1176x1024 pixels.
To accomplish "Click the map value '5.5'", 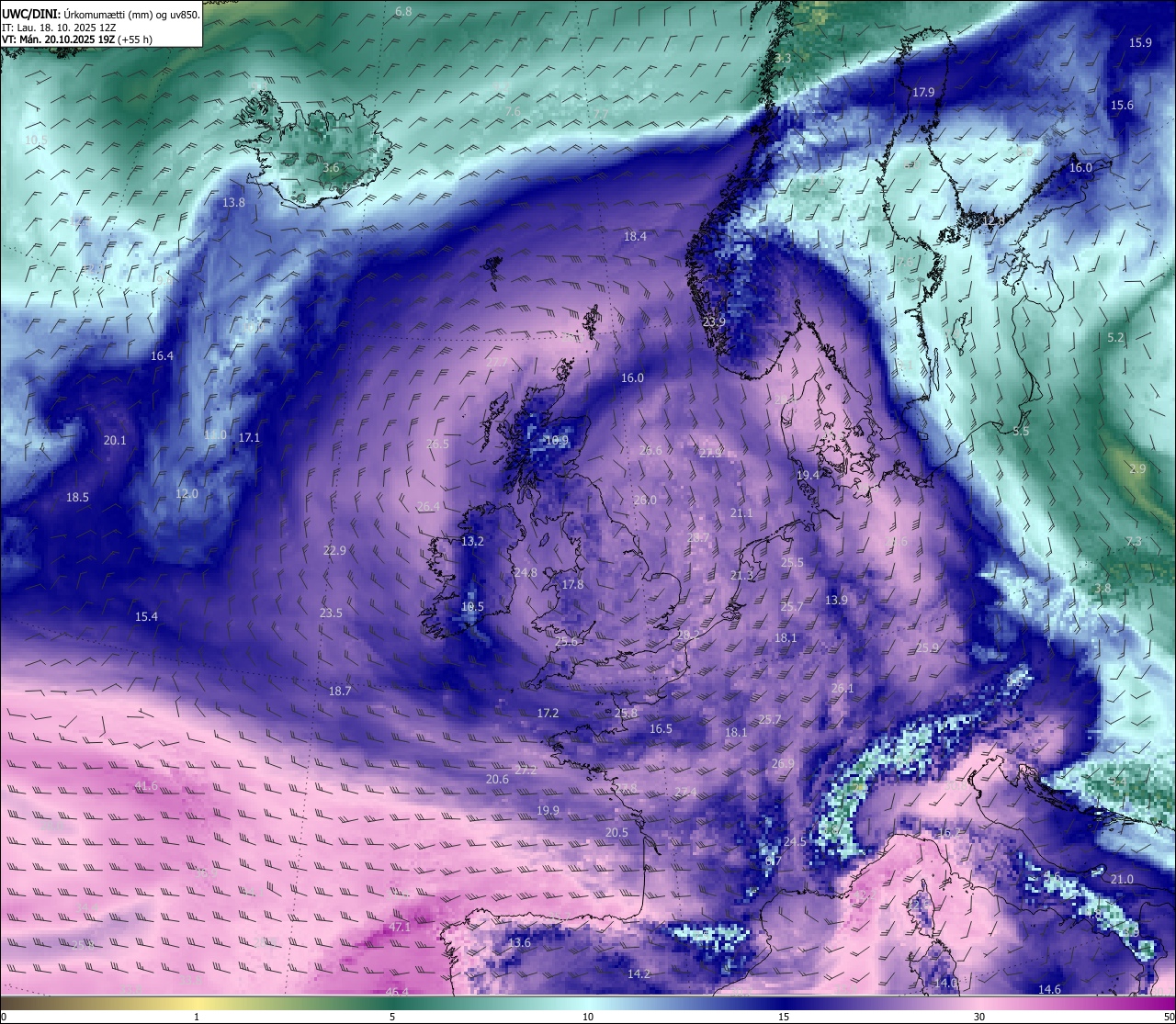I will tap(1021, 431).
